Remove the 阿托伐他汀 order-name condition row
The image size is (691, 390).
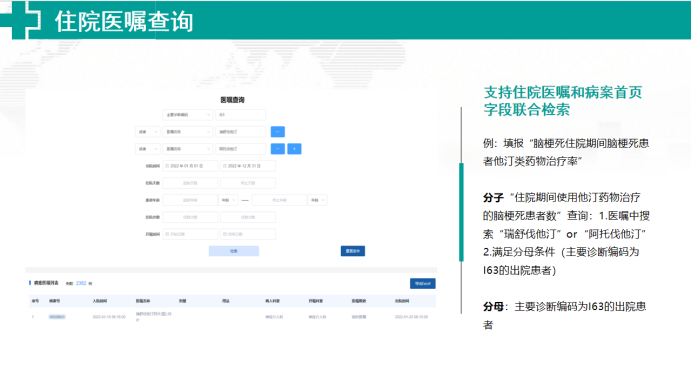tap(278, 149)
